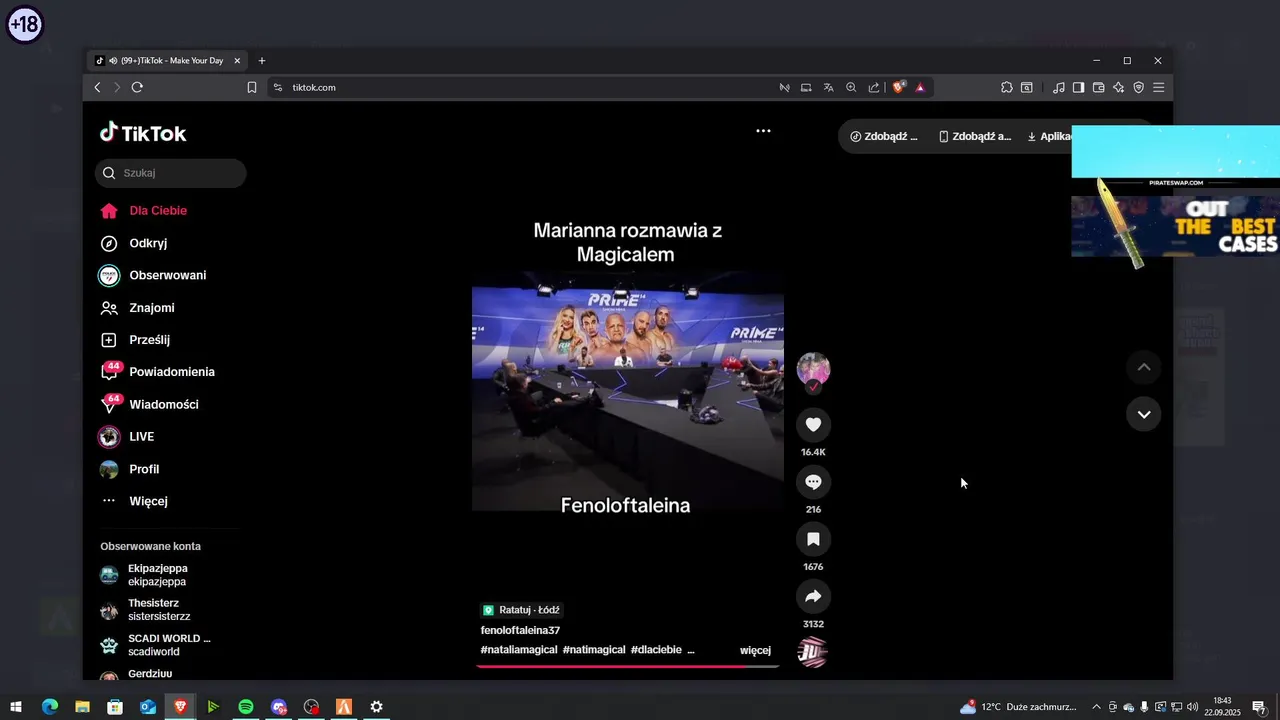This screenshot has width=1280, height=720.
Task: Open the media control music note icon
Action: tap(1059, 87)
